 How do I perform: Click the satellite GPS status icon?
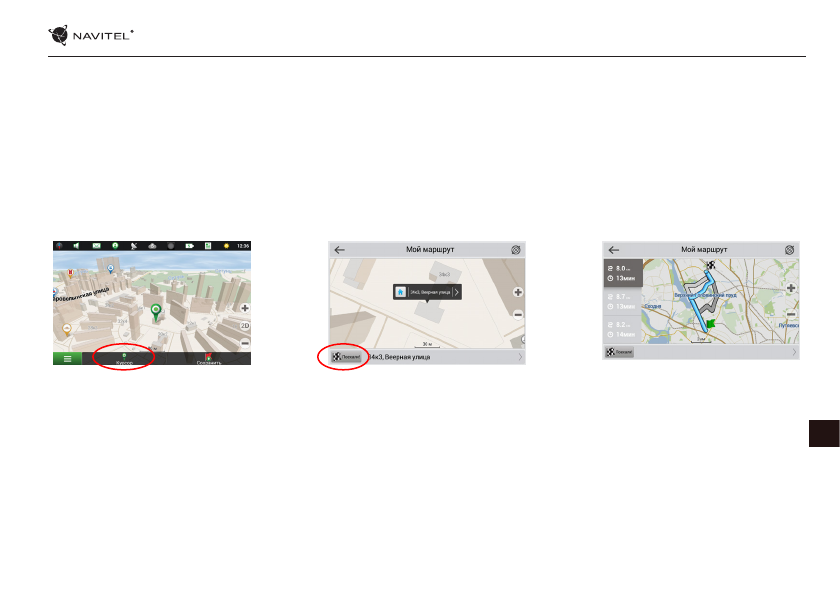point(134,246)
